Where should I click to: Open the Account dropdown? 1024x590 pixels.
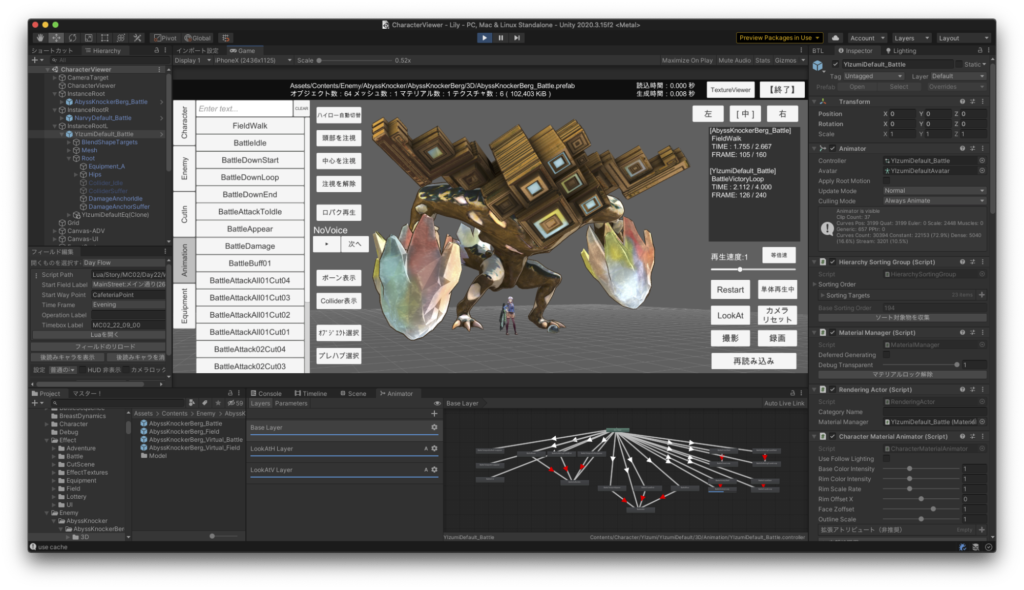(867, 38)
